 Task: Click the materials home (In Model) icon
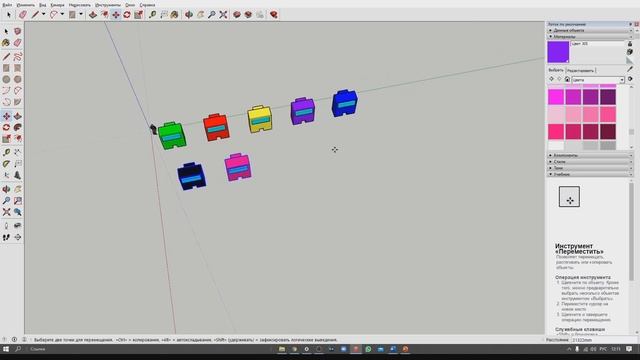tap(567, 79)
